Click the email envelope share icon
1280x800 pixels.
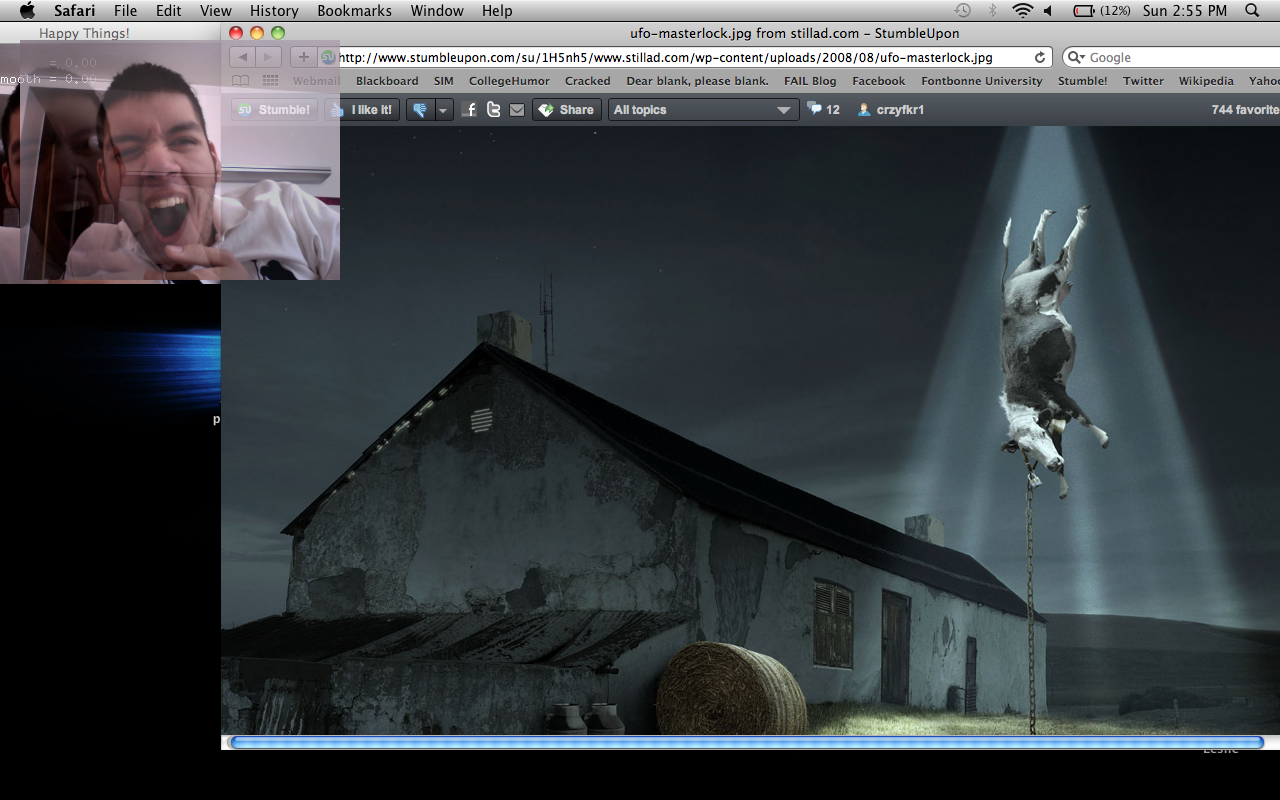click(516, 110)
